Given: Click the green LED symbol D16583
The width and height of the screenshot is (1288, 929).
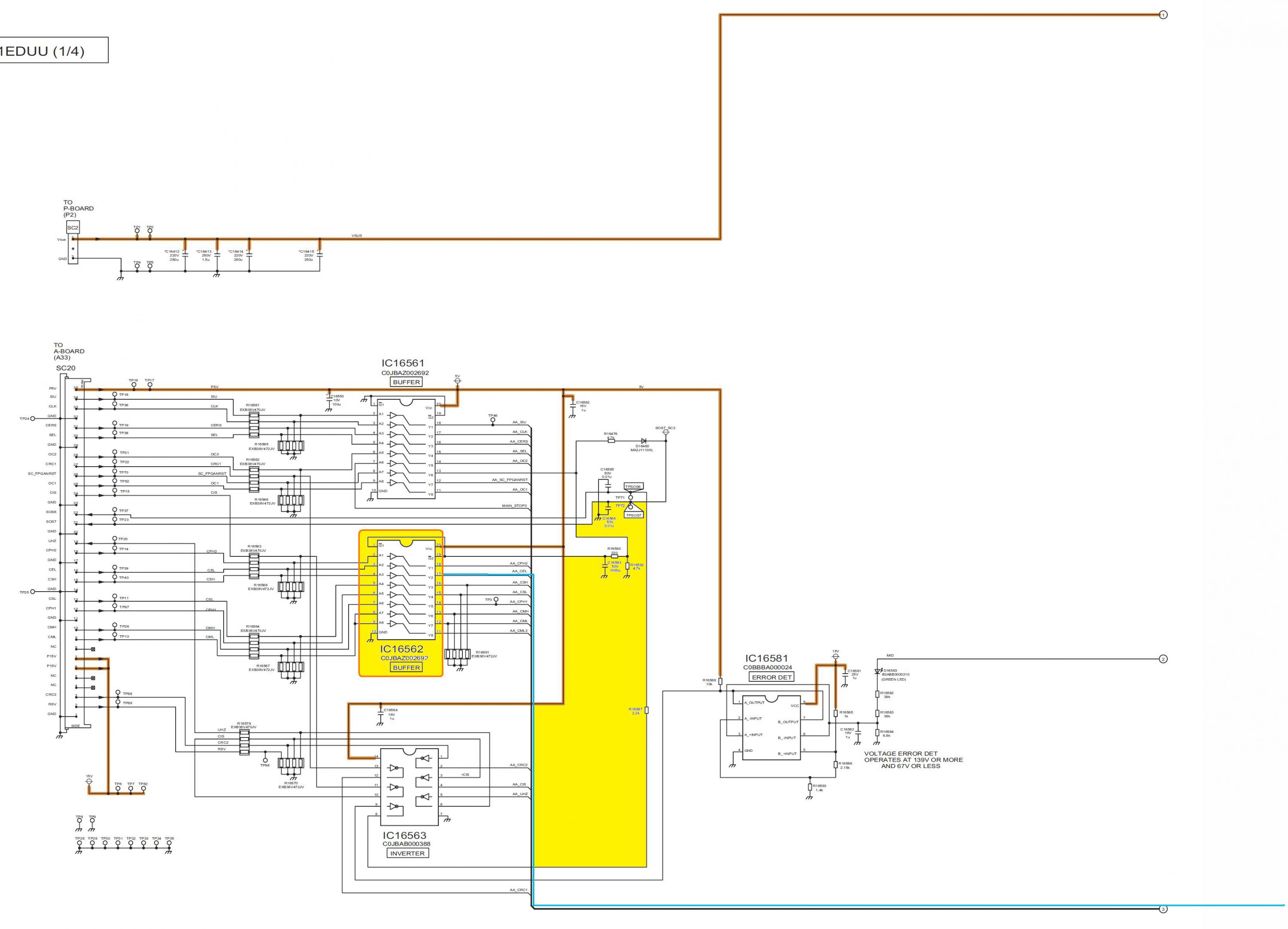Looking at the screenshot, I should click(878, 671).
